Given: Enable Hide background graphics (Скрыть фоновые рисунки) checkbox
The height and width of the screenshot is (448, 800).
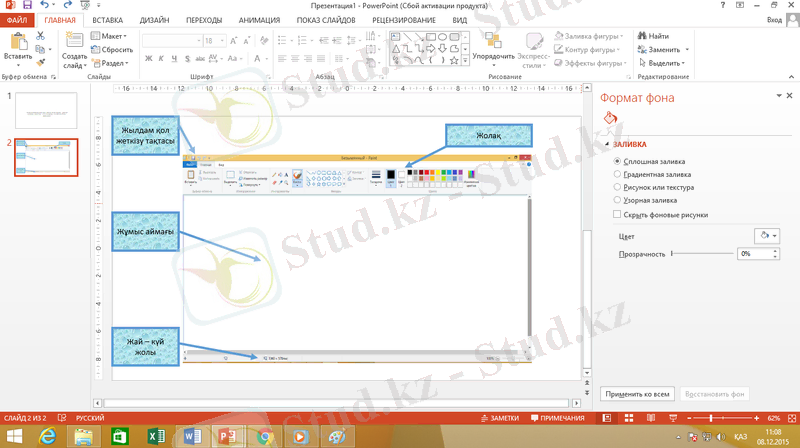Looking at the screenshot, I should (617, 214).
